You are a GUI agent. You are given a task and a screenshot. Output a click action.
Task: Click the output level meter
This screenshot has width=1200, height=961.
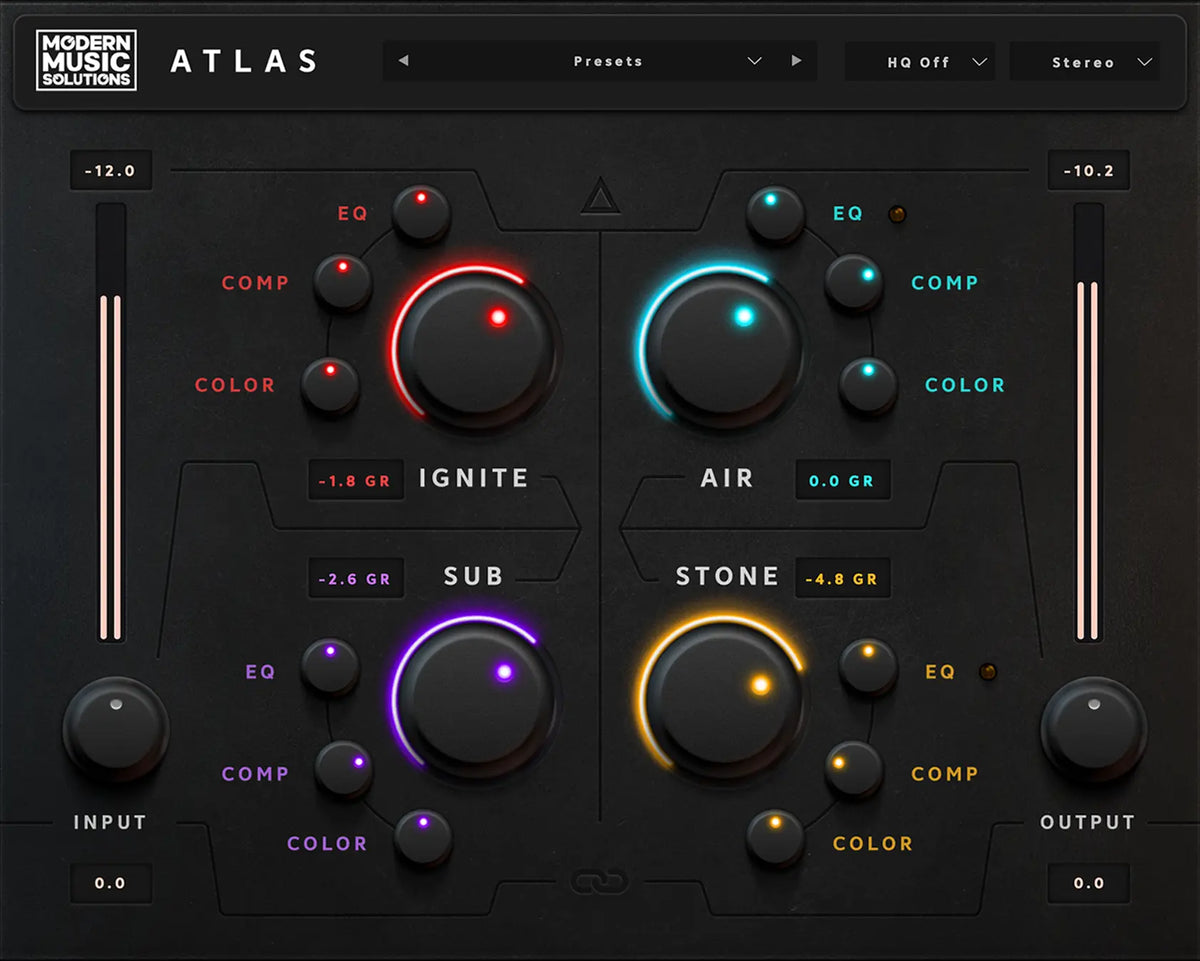tap(1088, 423)
